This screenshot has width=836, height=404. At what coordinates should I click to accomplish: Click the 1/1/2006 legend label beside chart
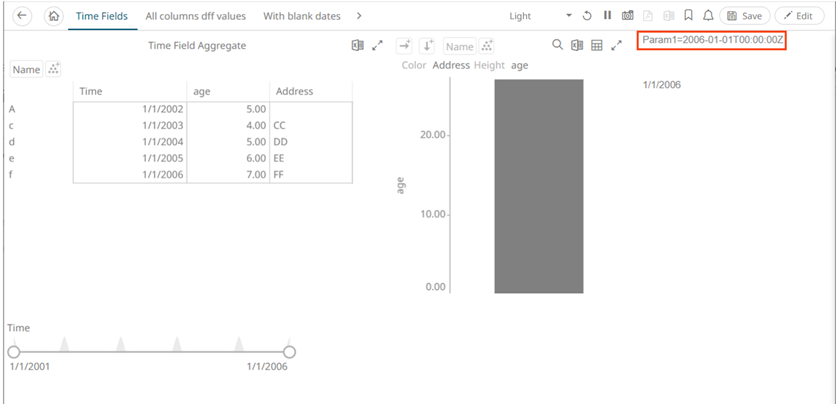coord(662,85)
